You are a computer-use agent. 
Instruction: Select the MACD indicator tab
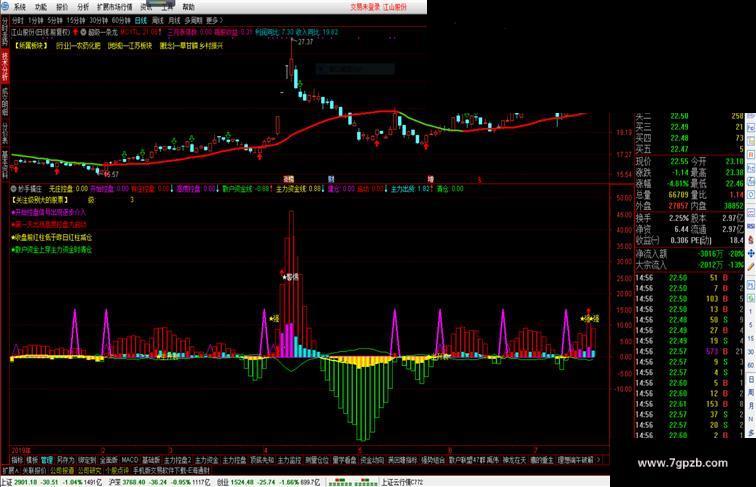(130, 460)
